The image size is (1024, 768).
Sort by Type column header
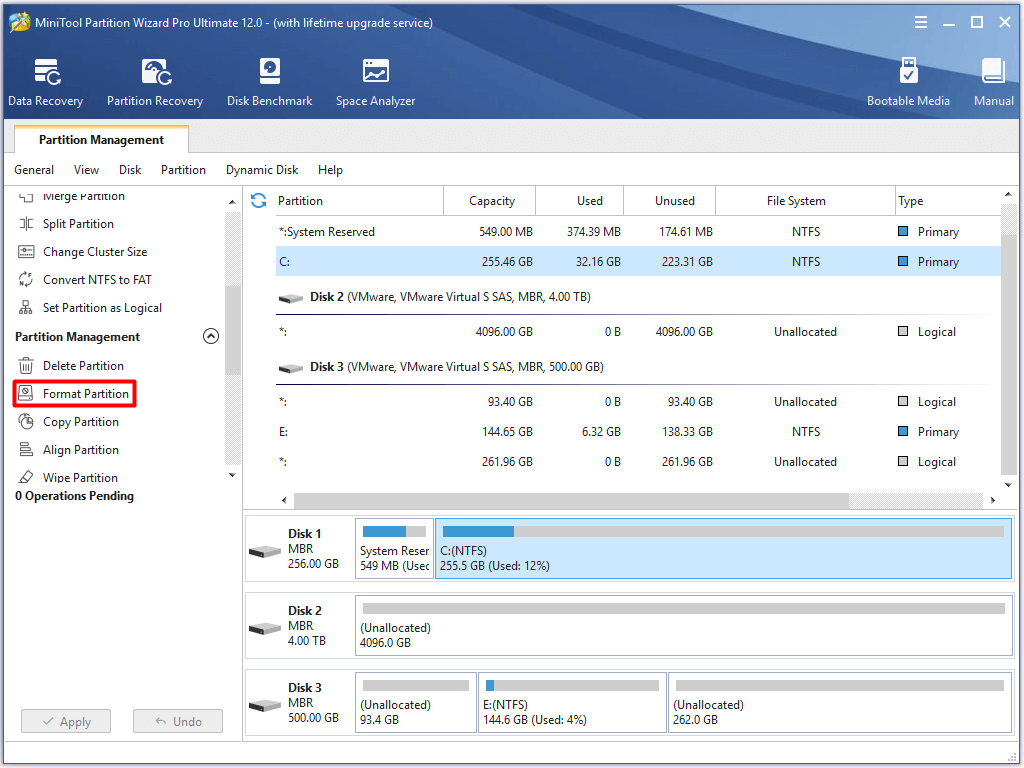pyautogui.click(x=948, y=200)
